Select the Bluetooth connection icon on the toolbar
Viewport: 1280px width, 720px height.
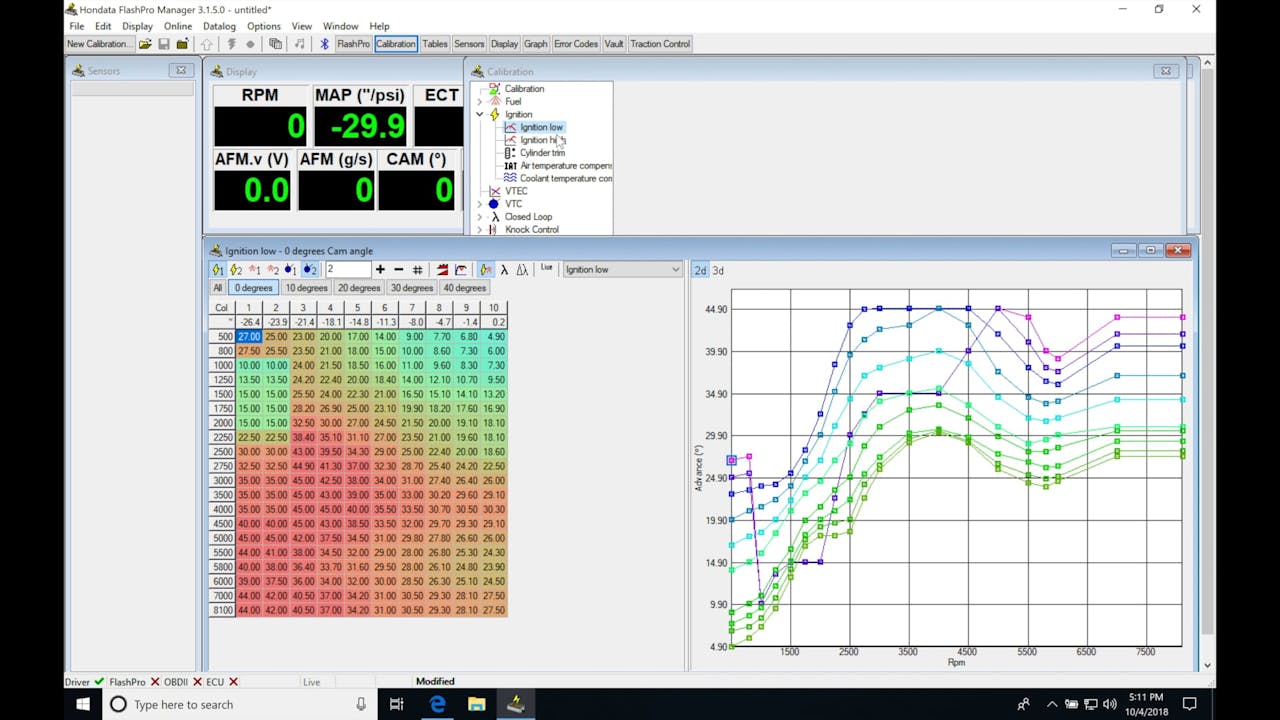click(x=323, y=43)
